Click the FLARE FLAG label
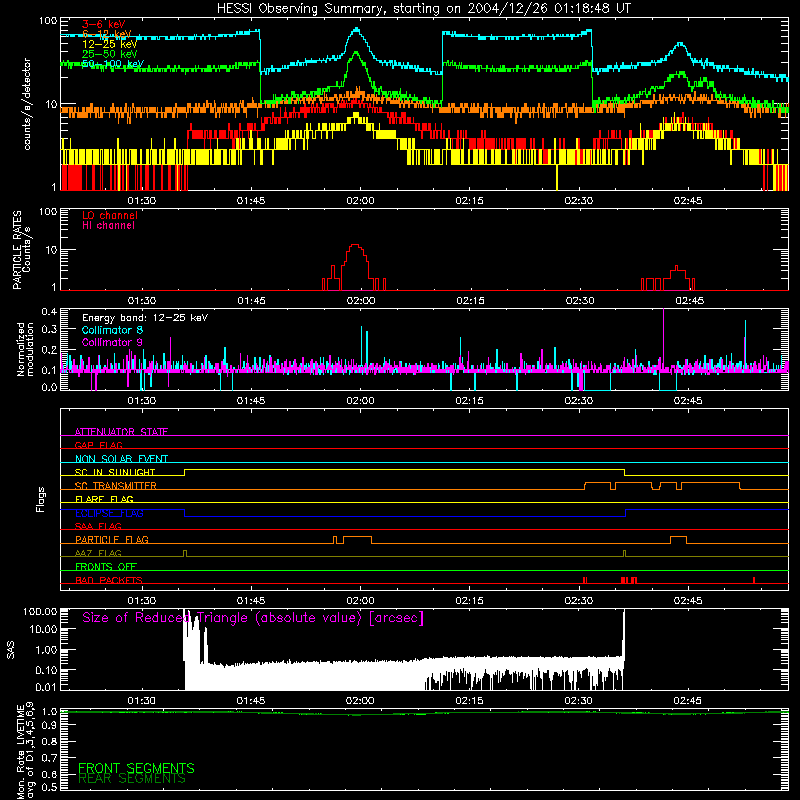Image resolution: width=800 pixels, height=800 pixels. [104, 499]
